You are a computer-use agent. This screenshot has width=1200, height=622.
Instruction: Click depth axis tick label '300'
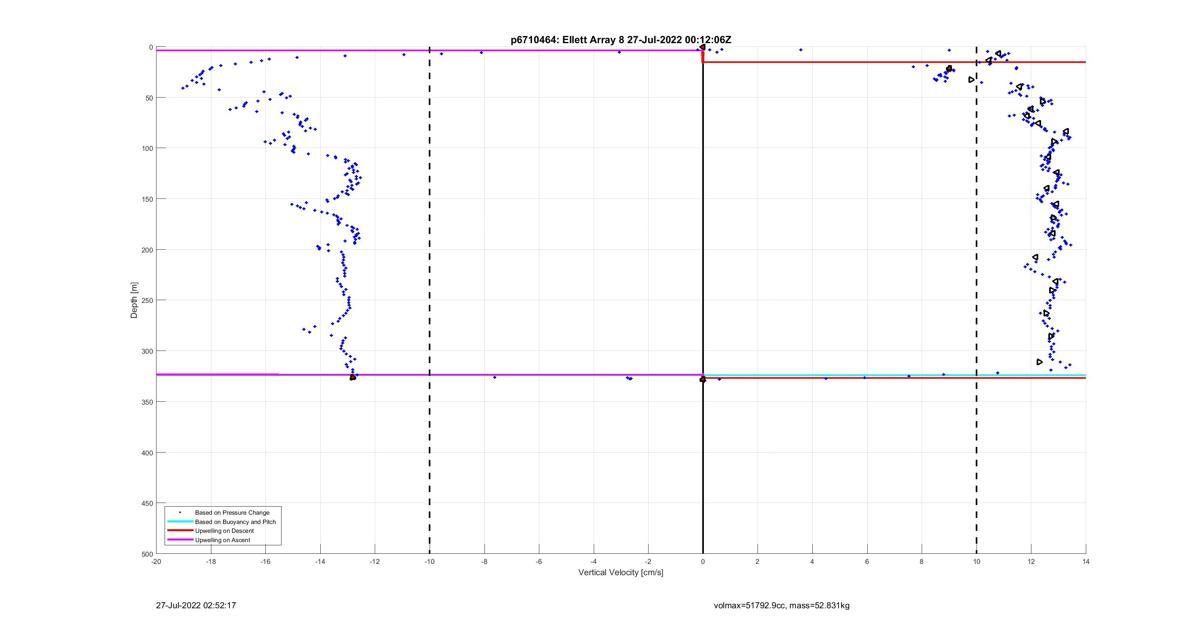[147, 351]
